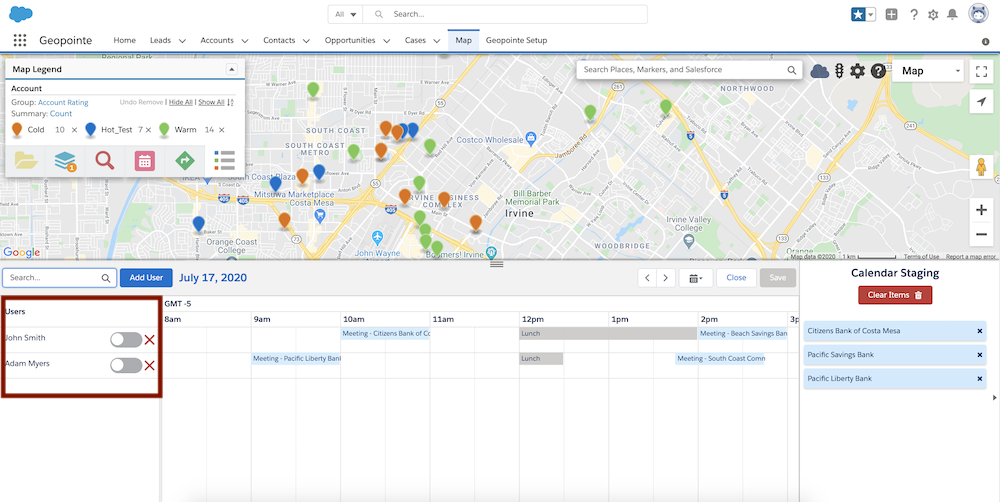Zoom out the map with minus
Image resolution: width=1000 pixels, height=502 pixels.
[x=982, y=235]
